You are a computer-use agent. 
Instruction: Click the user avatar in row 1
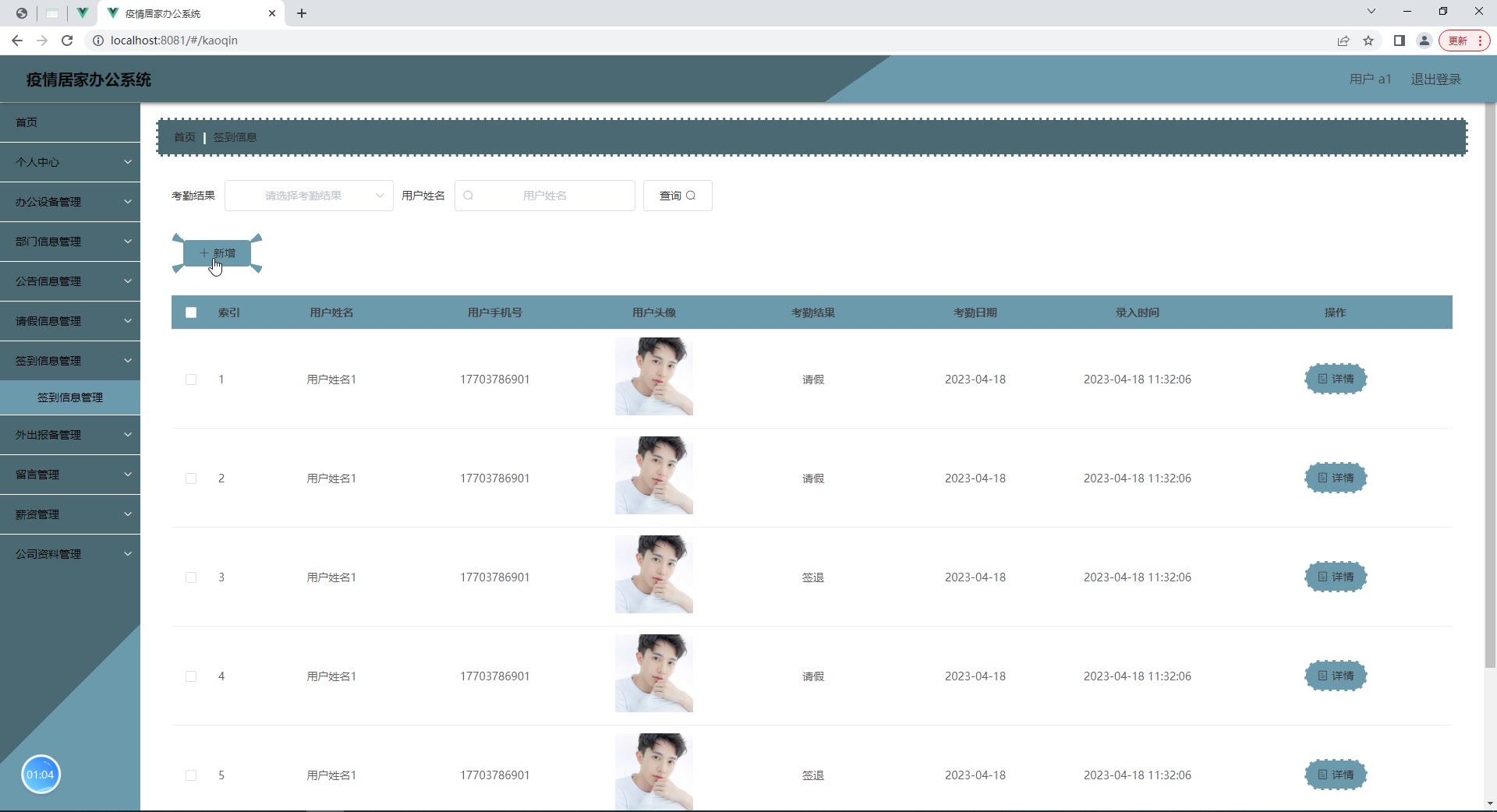click(654, 376)
